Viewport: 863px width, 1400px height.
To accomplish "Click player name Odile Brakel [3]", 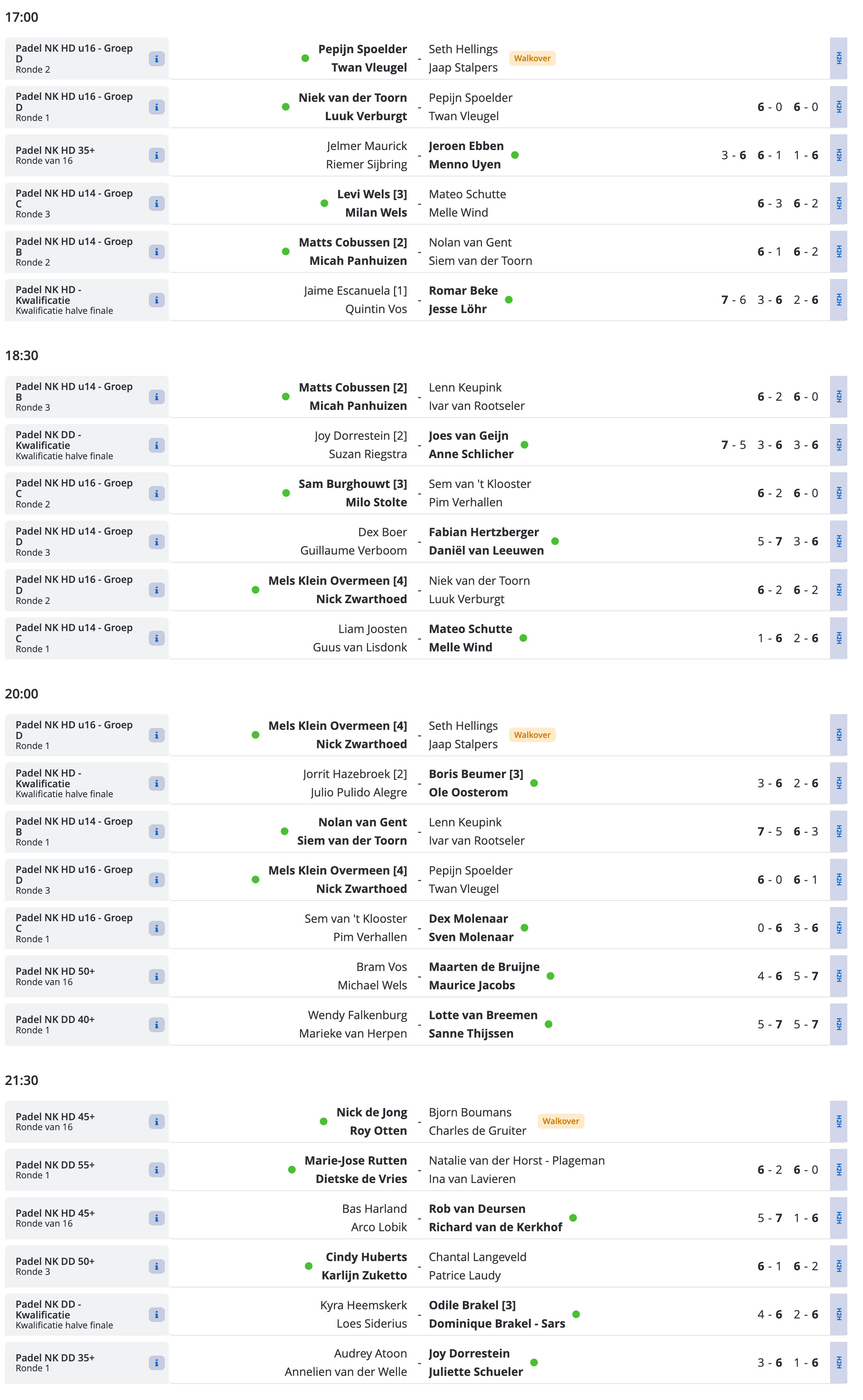I will coord(472,1305).
